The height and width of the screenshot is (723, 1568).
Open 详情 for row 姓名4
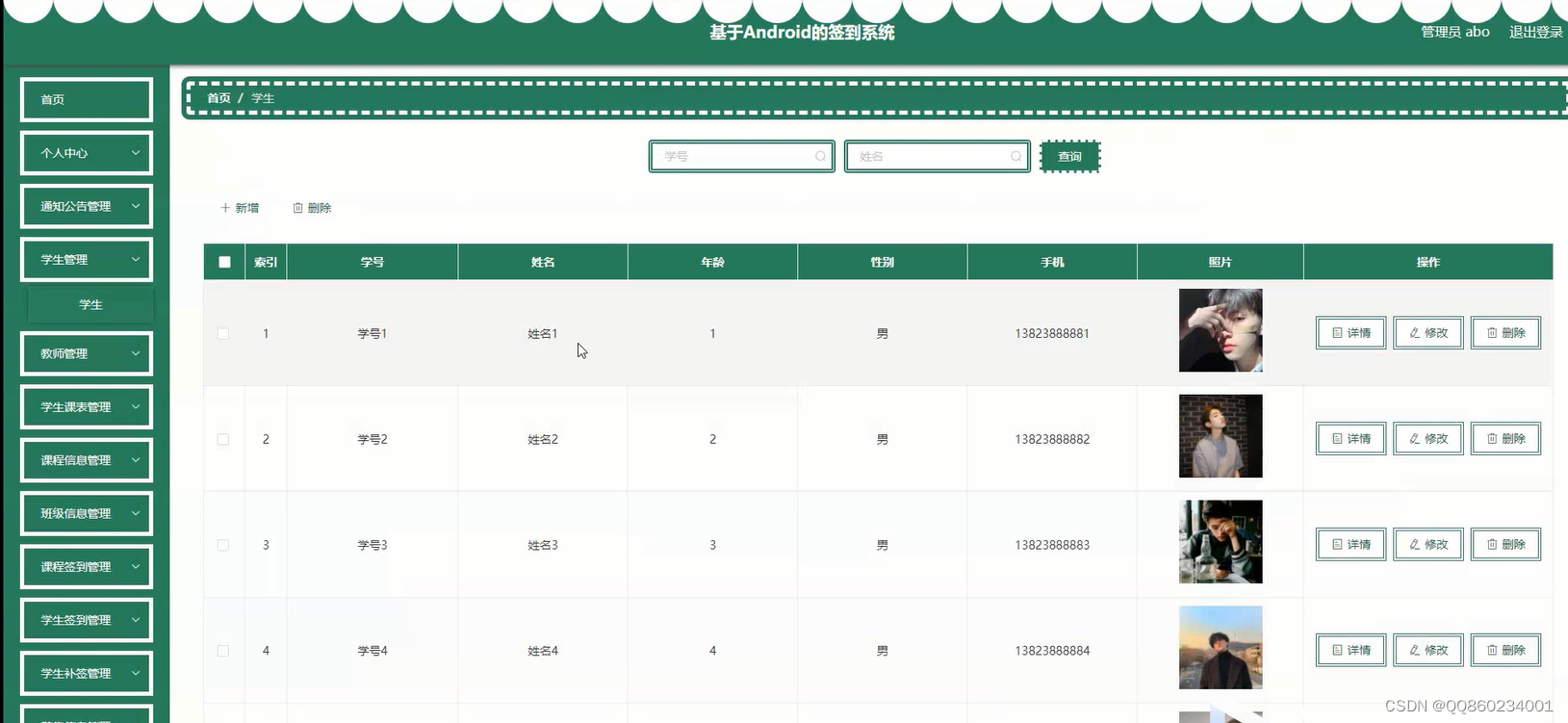point(1351,651)
